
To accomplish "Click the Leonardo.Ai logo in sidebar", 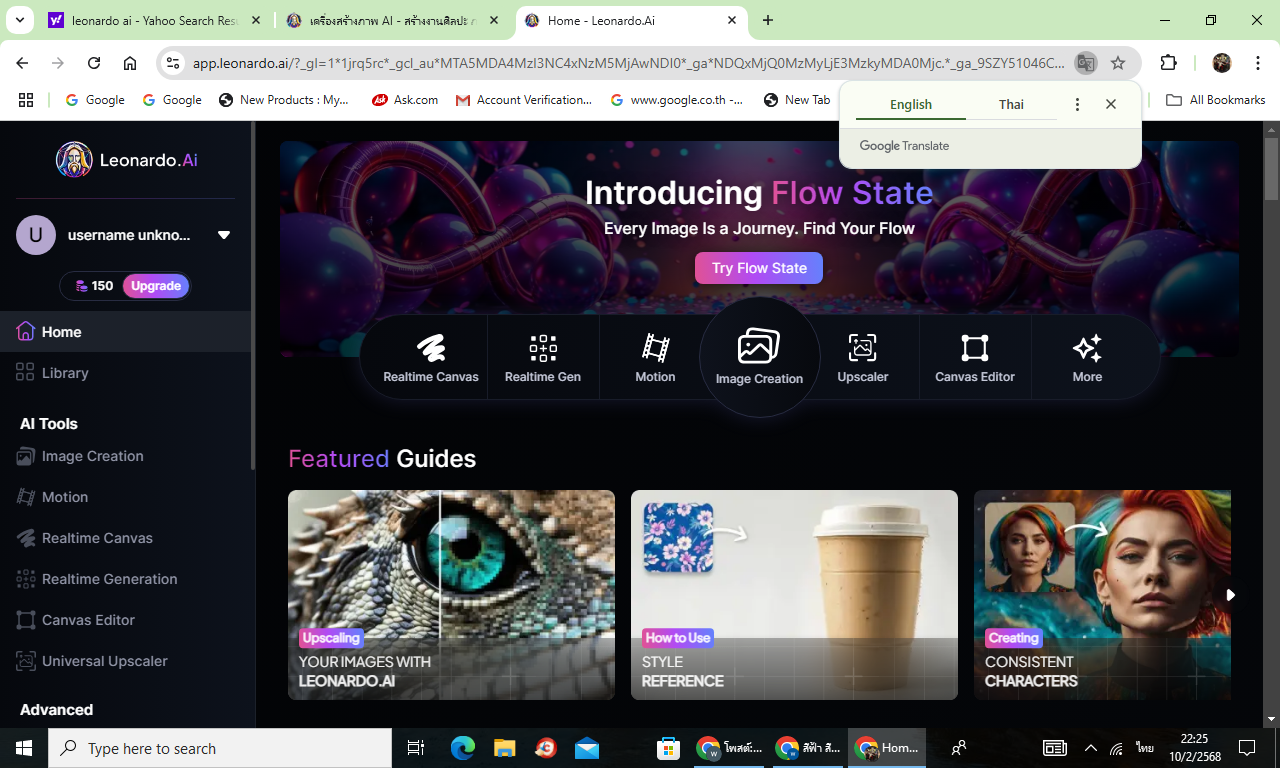I will tap(127, 160).
